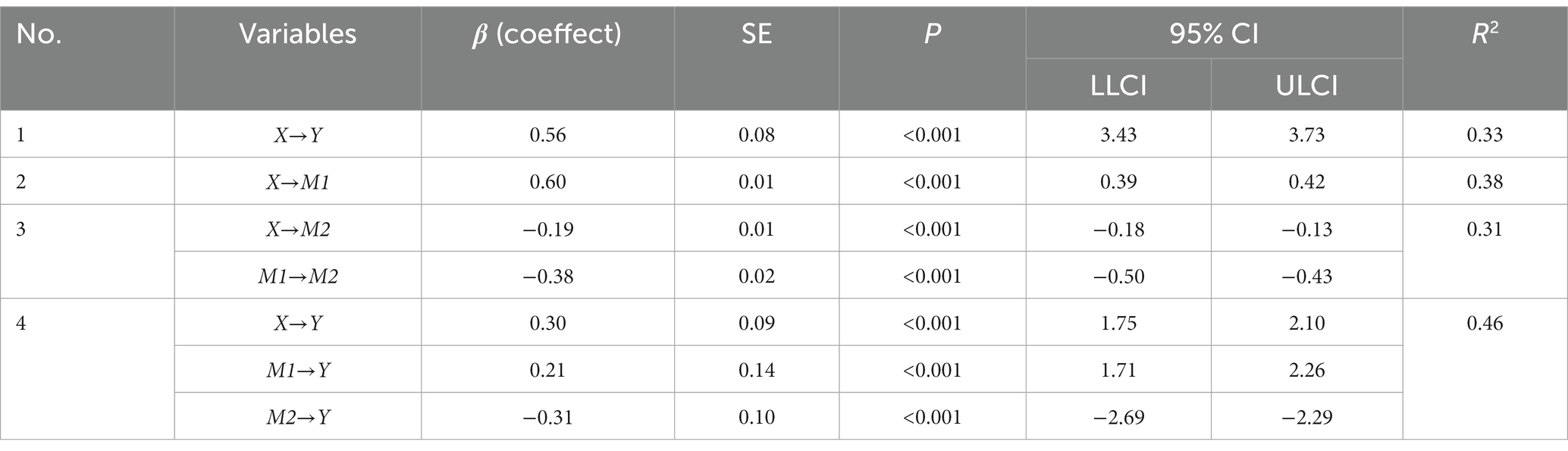This screenshot has width=1568, height=451.
Task: Click the R² value 0.46
Action: tap(1485, 323)
